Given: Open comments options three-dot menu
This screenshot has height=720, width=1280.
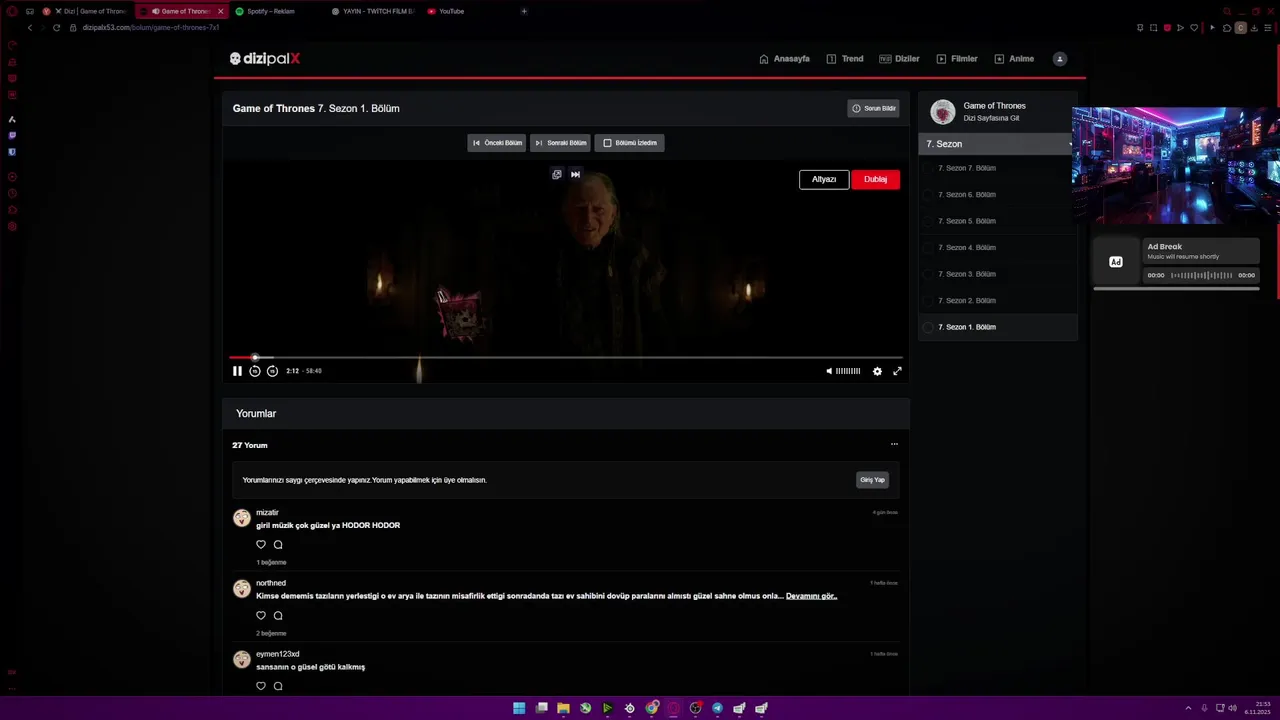Looking at the screenshot, I should 894,444.
